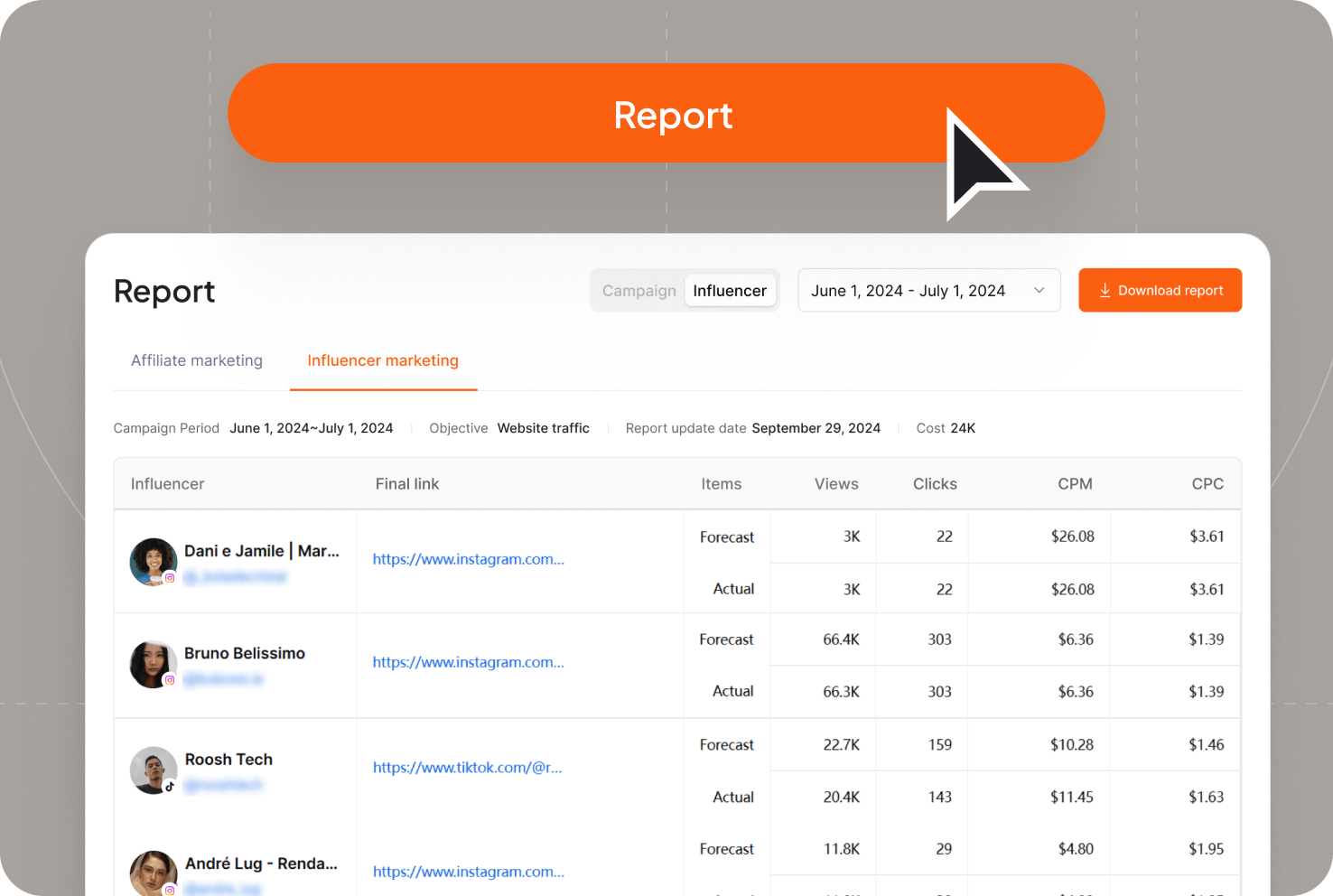This screenshot has width=1333, height=896.
Task: Click the 'Report' page heading in the panel
Action: pos(164,291)
